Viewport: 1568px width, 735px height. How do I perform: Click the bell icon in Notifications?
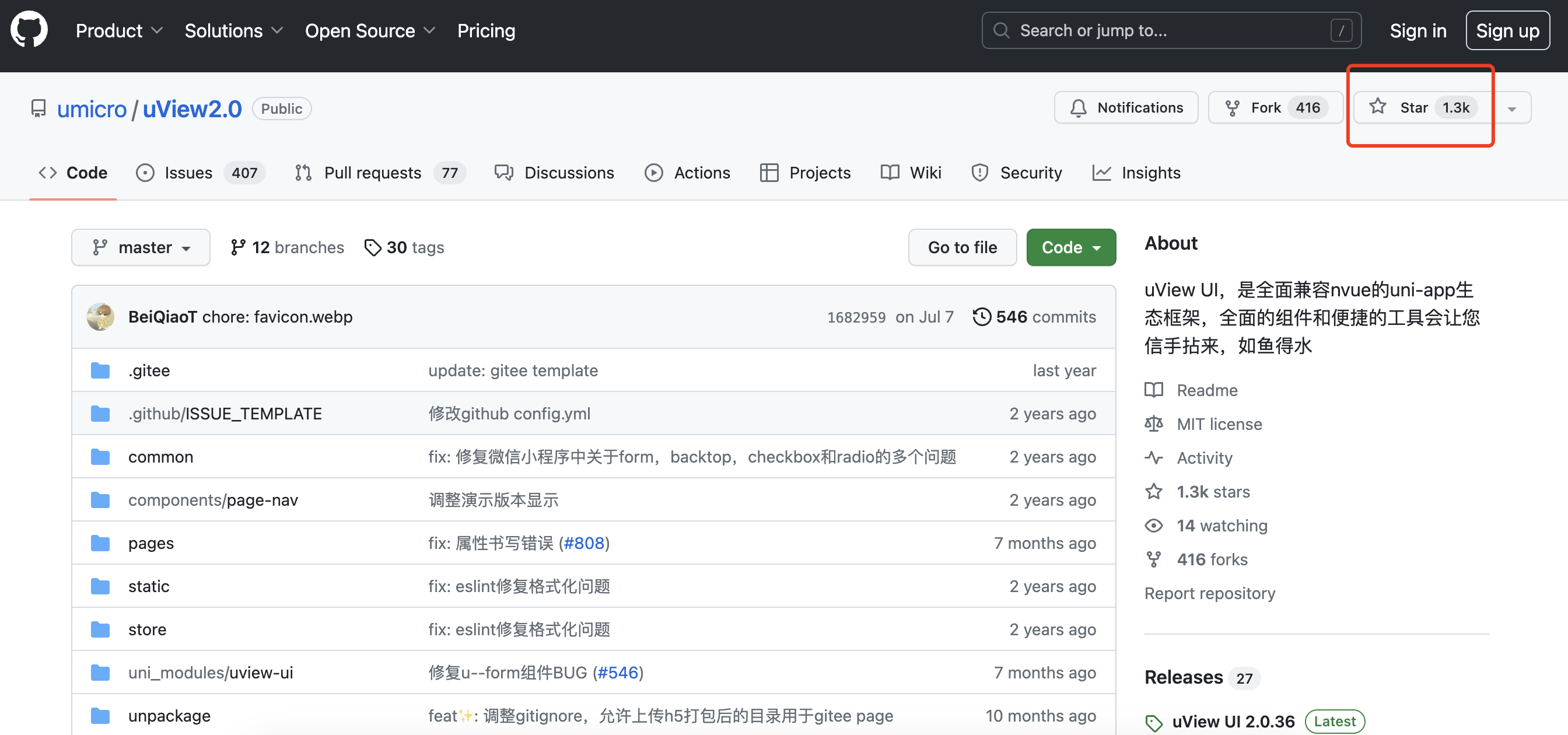click(x=1078, y=108)
